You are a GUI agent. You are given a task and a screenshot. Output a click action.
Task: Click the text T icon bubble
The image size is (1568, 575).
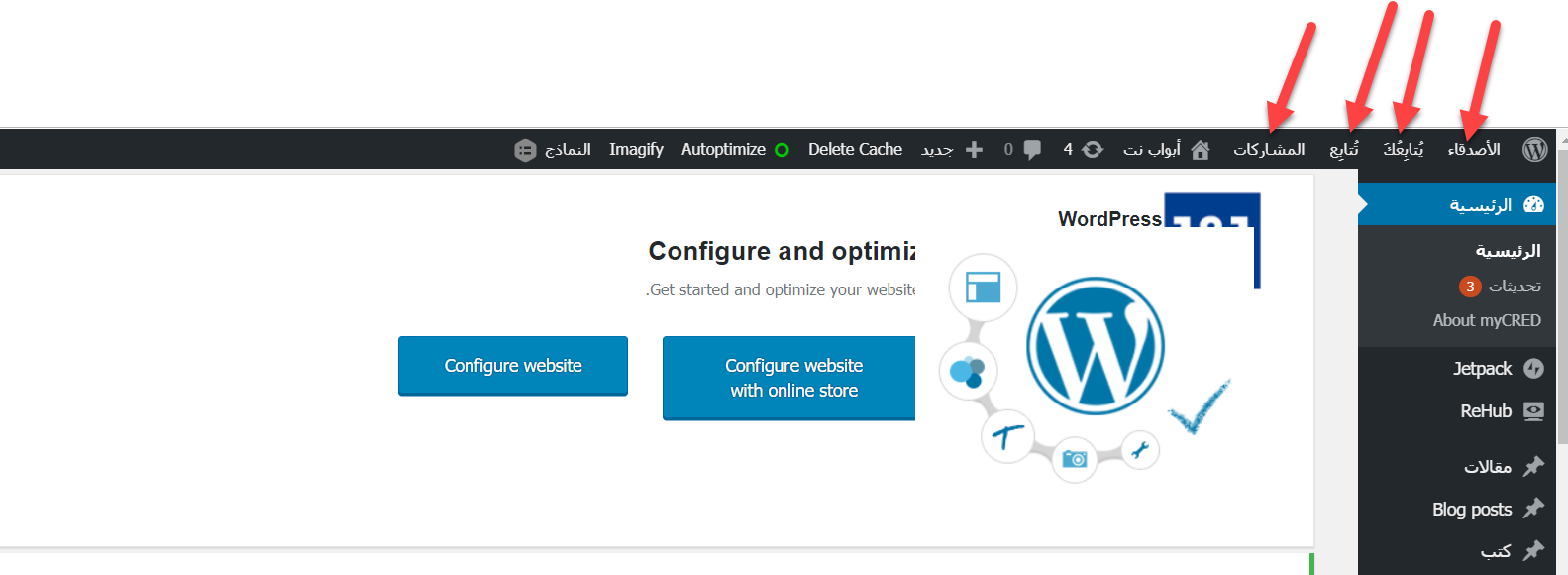pyautogui.click(x=1007, y=436)
